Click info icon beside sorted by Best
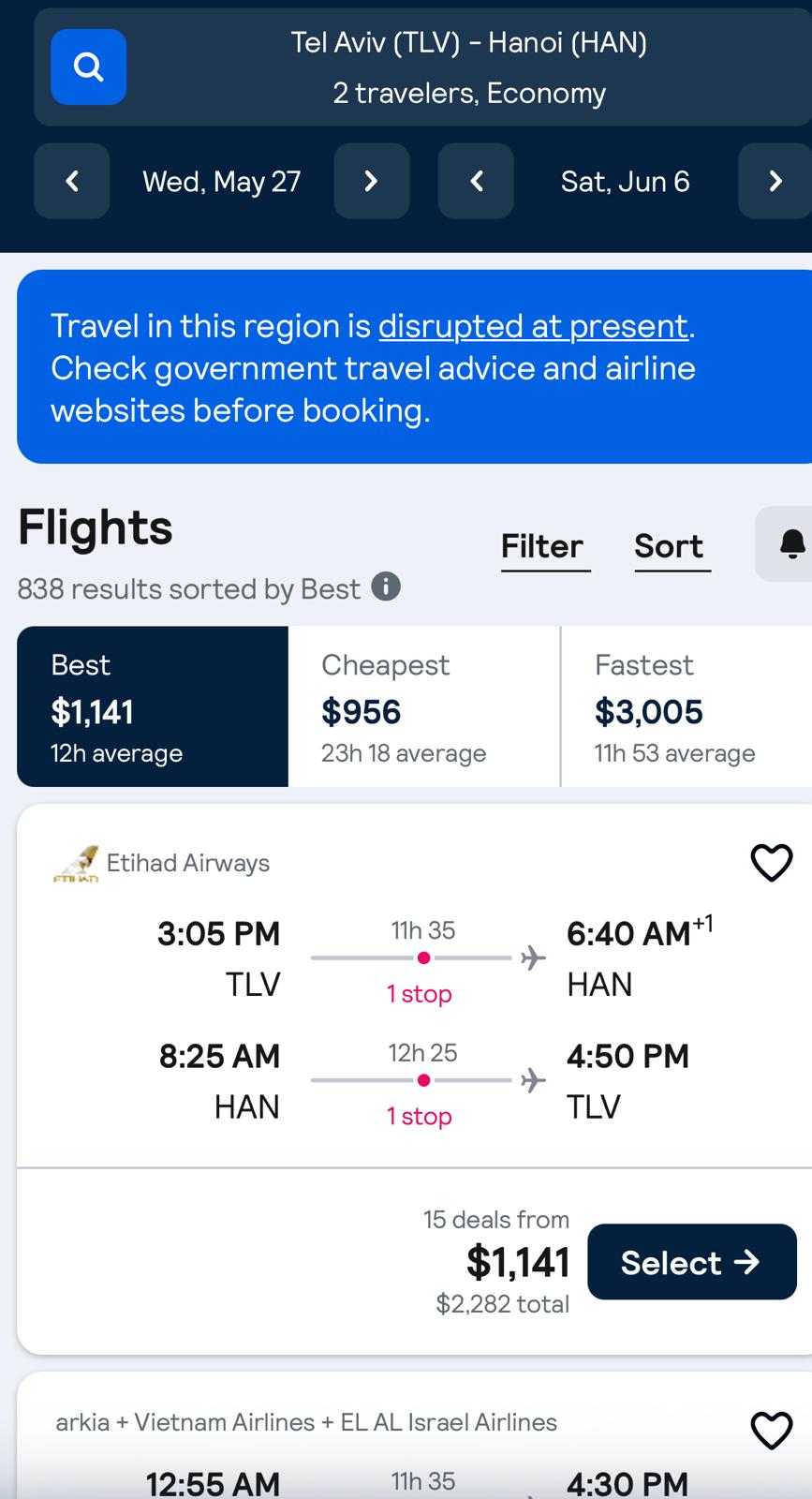812x1499 pixels. 386,587
